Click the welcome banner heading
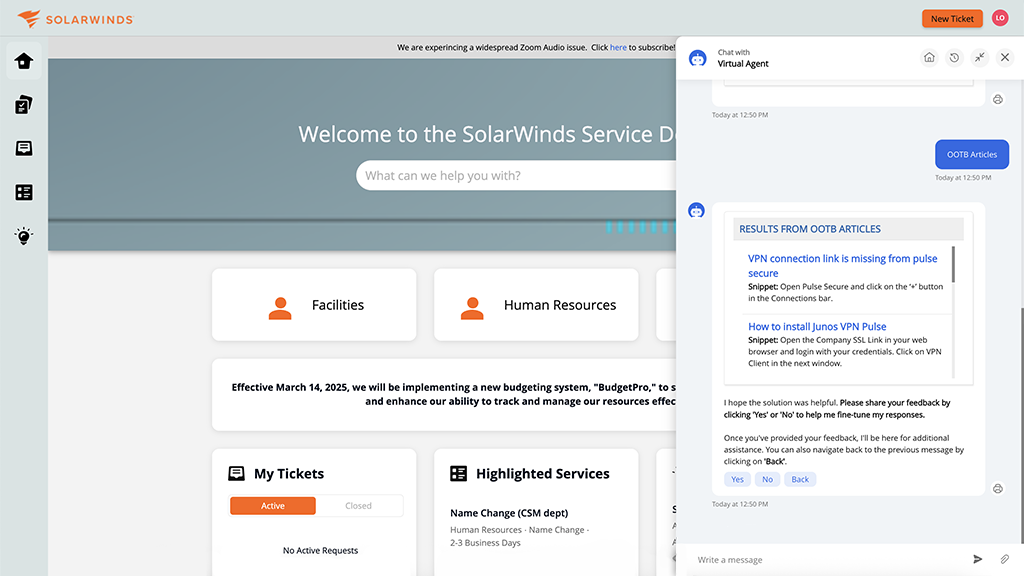This screenshot has width=1024, height=576. tap(487, 134)
